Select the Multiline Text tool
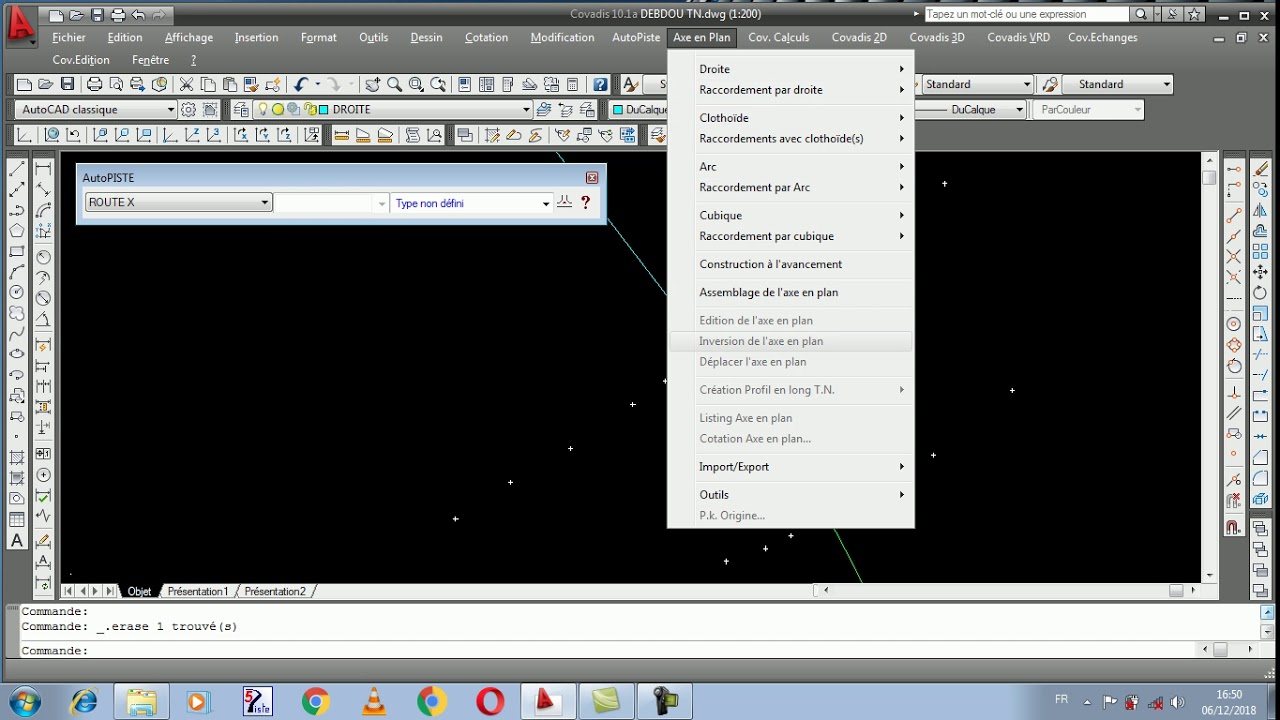This screenshot has width=1280, height=720. tap(17, 541)
